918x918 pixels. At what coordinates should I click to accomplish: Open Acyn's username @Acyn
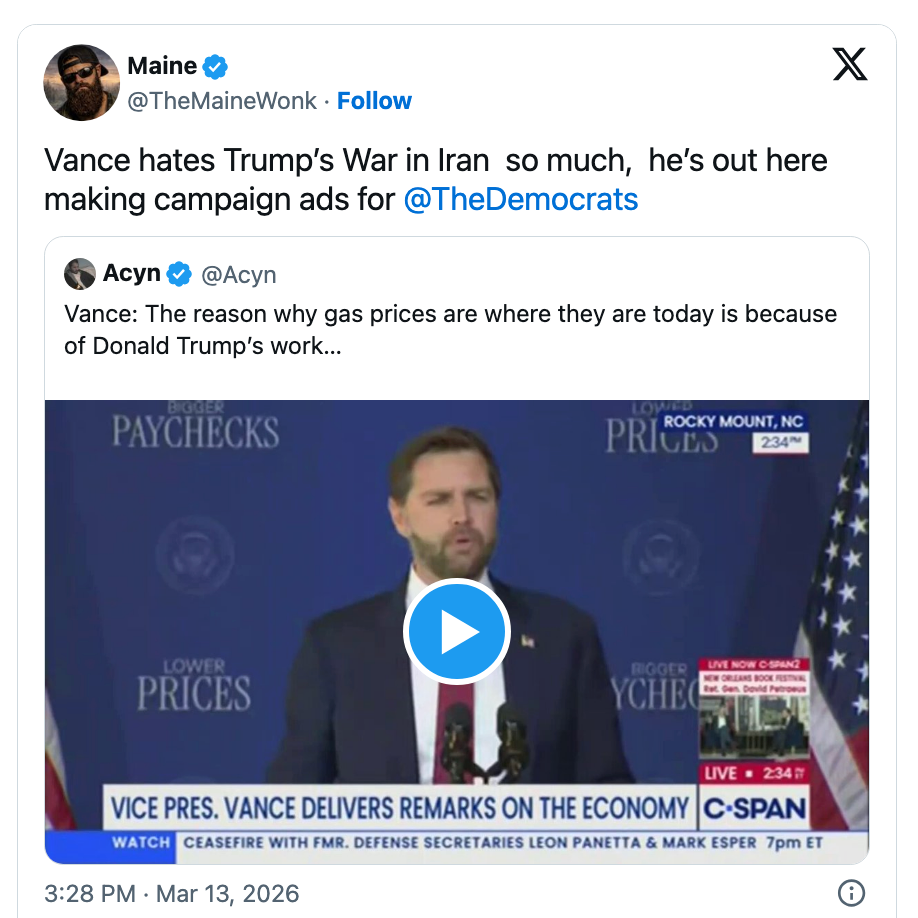(x=239, y=273)
